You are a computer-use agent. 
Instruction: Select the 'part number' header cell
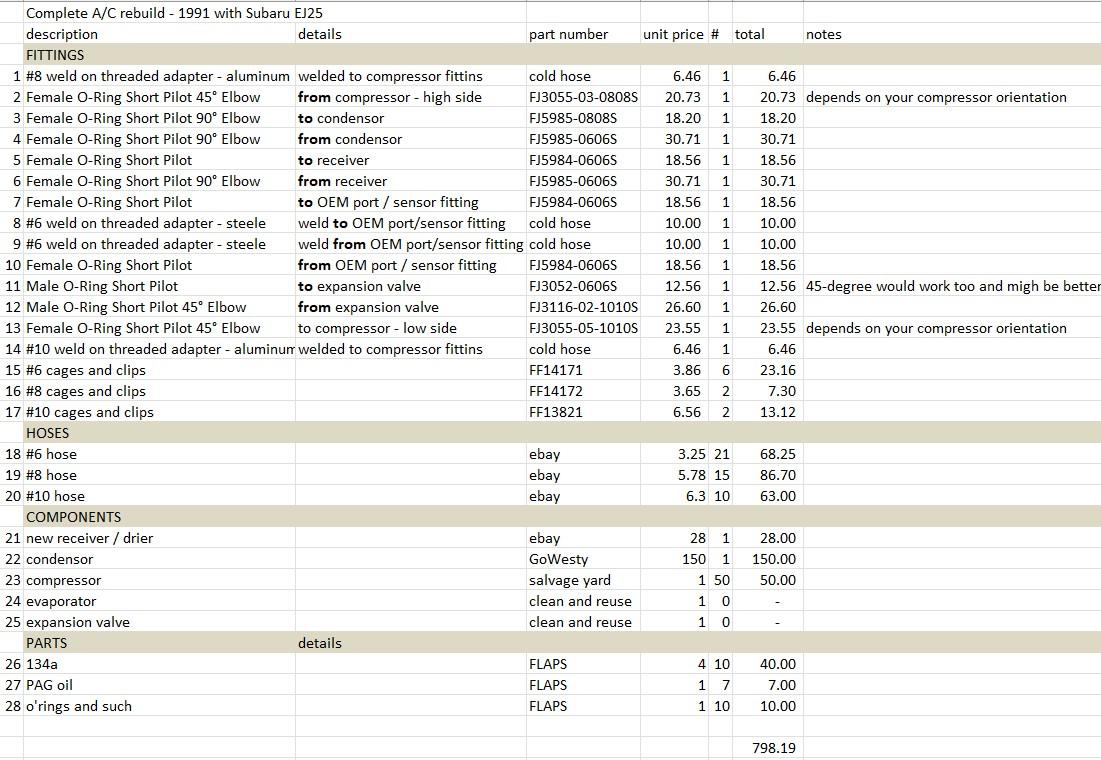point(568,34)
